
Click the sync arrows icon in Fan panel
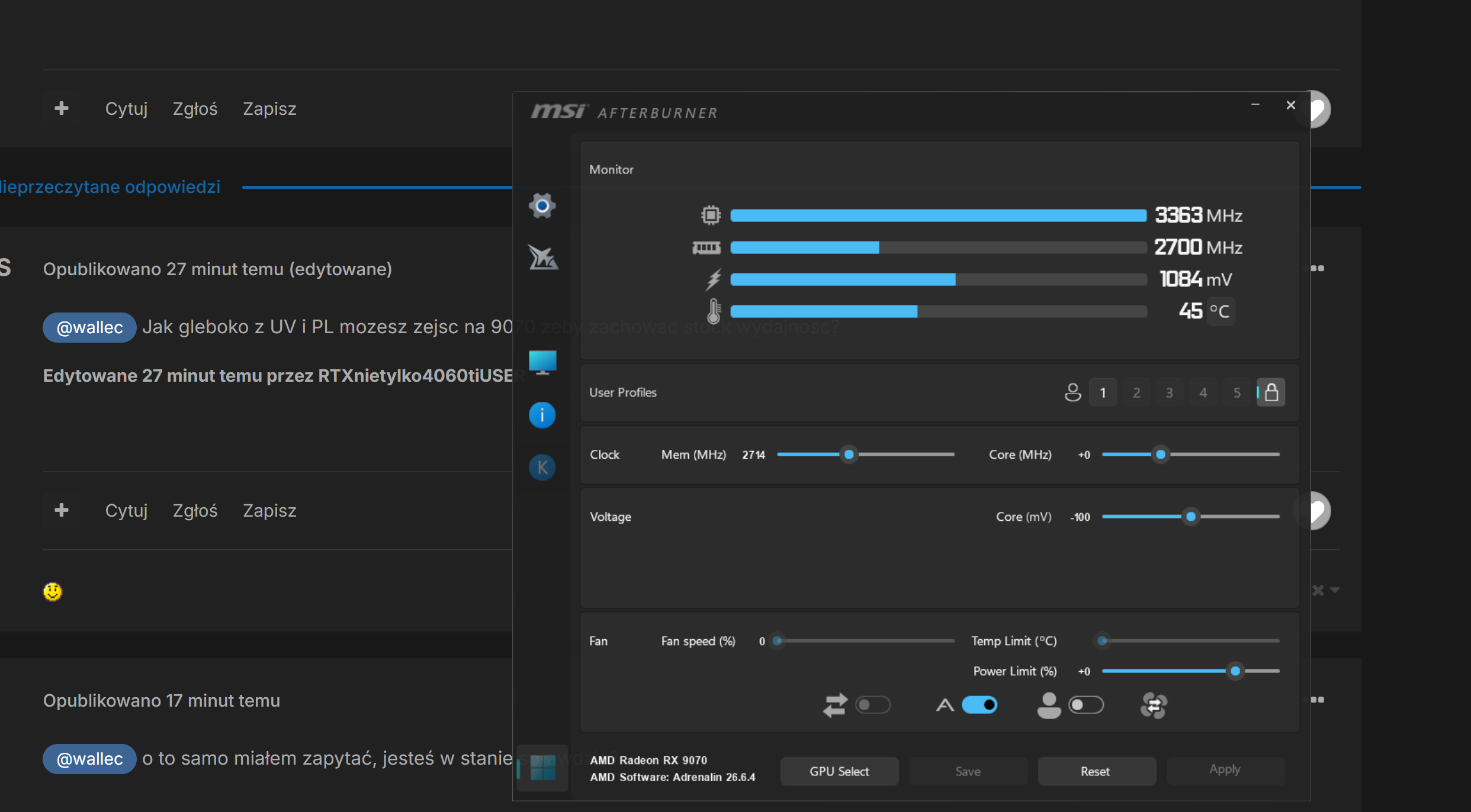pos(835,705)
